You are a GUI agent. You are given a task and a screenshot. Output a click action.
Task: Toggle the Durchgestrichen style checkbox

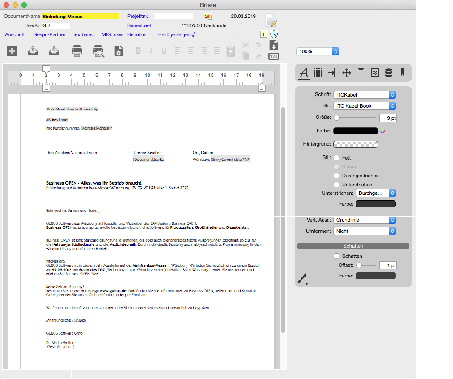point(336,175)
